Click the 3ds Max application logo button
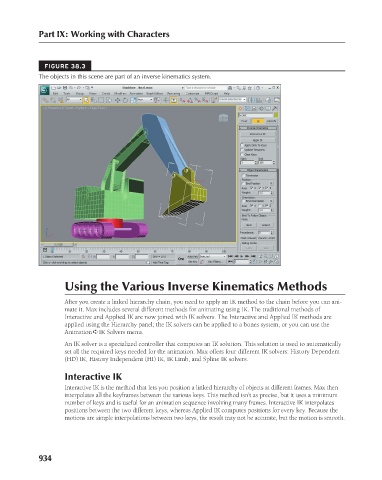The image size is (382, 480). point(44,90)
